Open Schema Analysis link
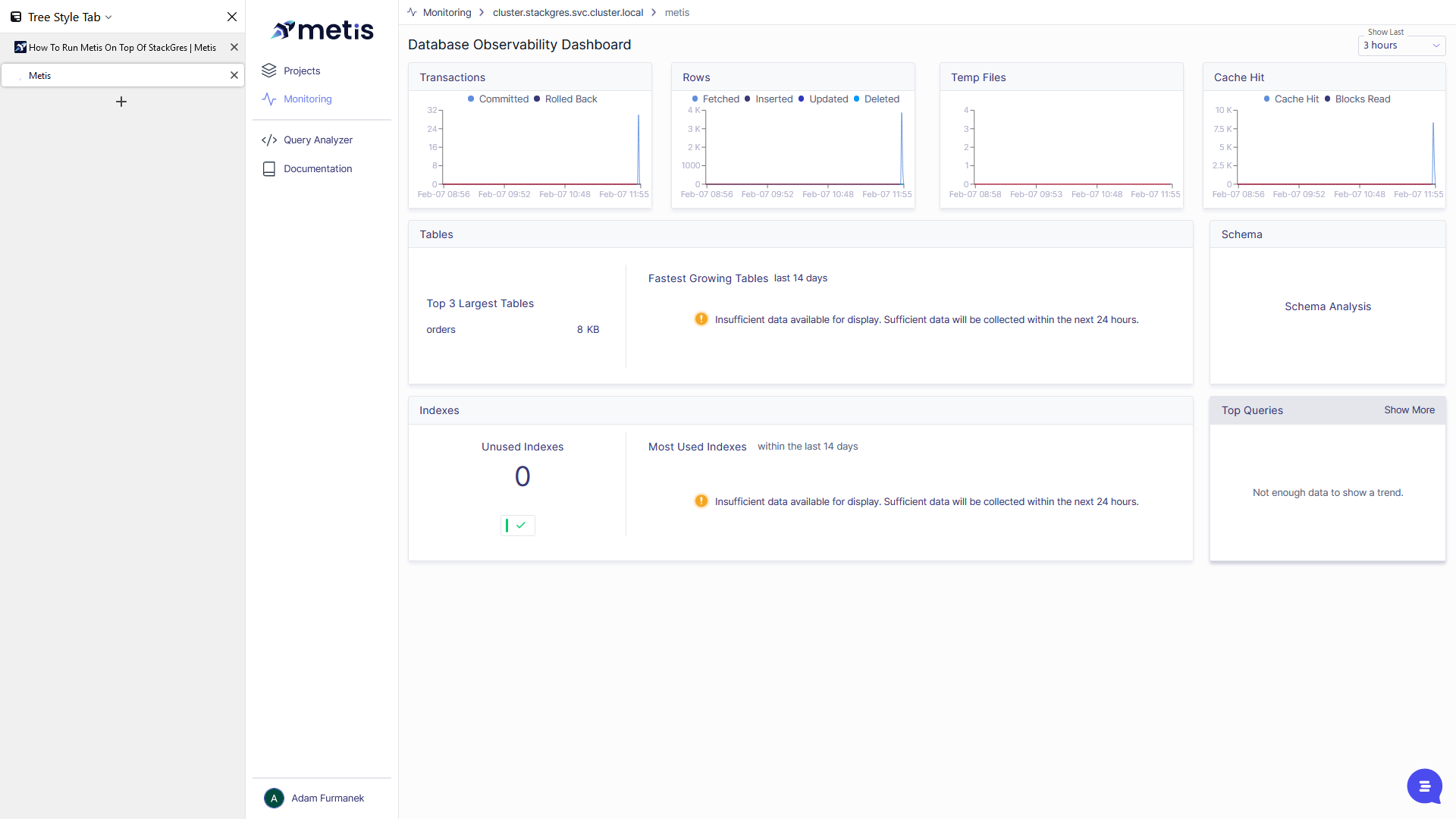1456x819 pixels. (x=1327, y=306)
